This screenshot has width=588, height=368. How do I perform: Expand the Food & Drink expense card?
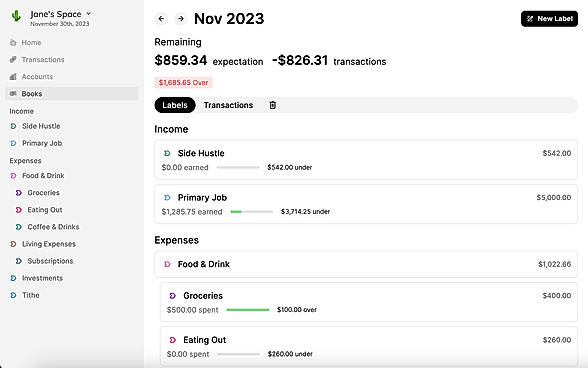pyautogui.click(x=366, y=264)
